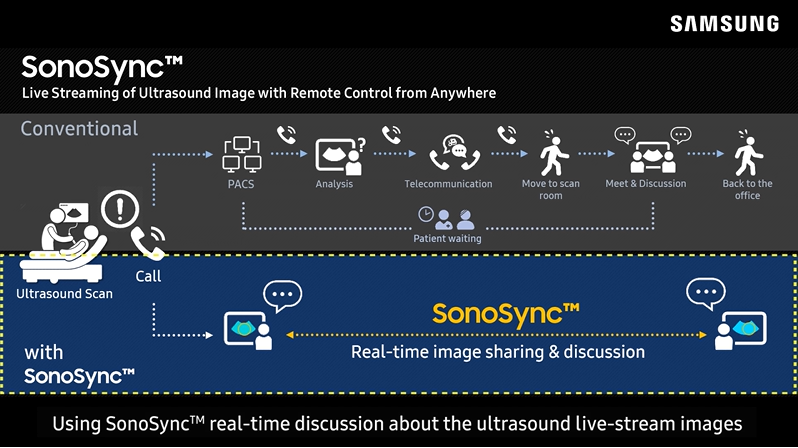
Task: Click the yellow SonoSync text in blue panel
Action: click(x=505, y=313)
